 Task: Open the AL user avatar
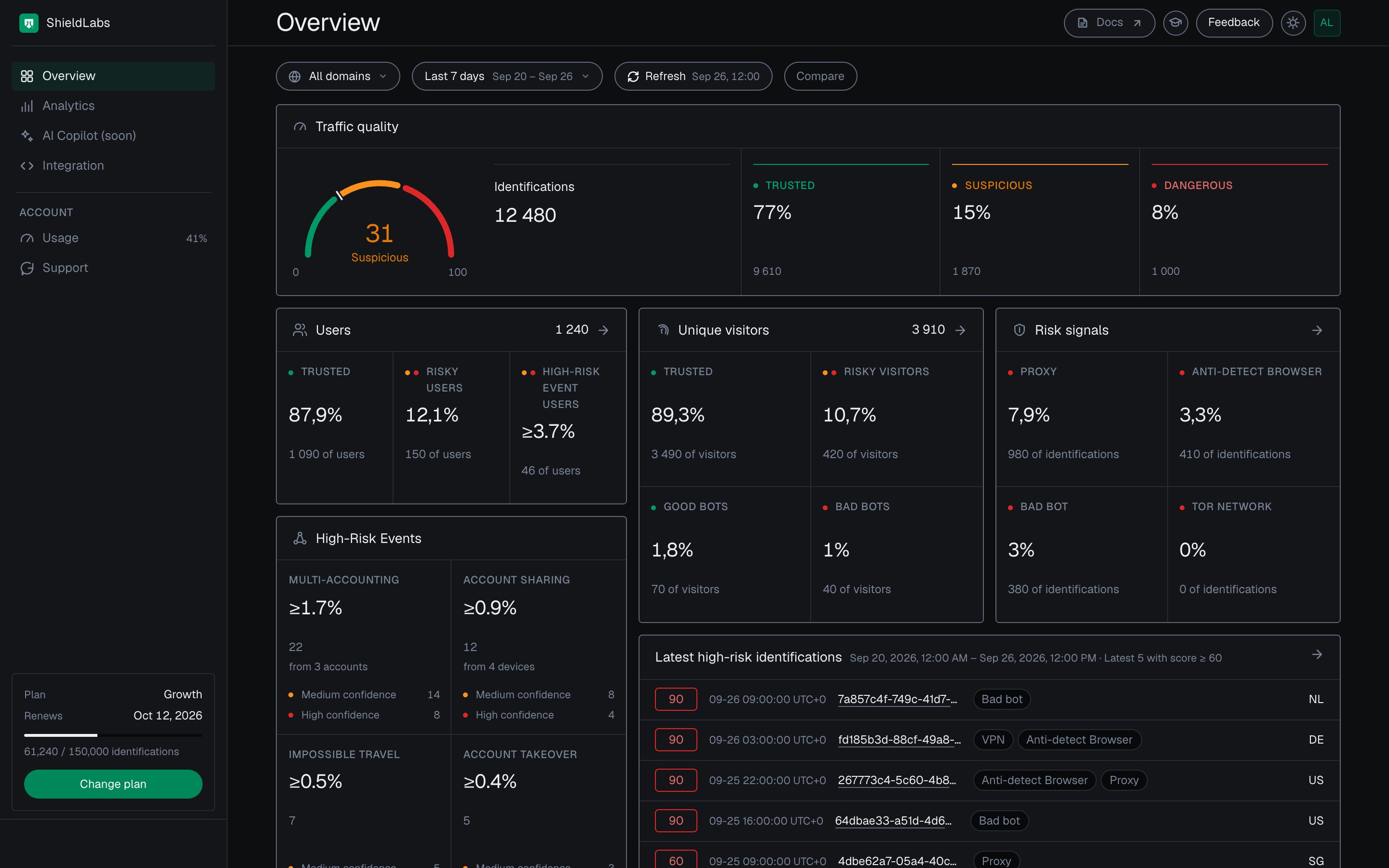(x=1327, y=23)
